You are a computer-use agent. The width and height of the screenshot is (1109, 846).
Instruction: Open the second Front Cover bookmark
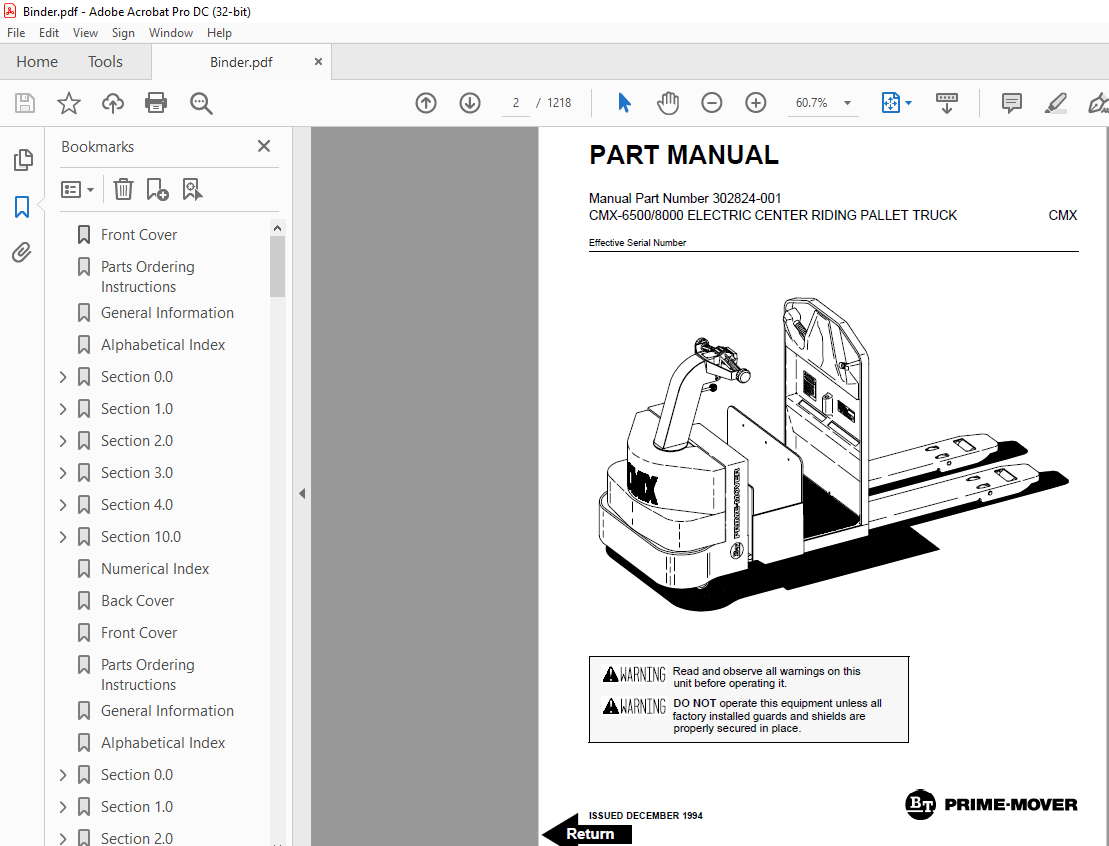(139, 632)
